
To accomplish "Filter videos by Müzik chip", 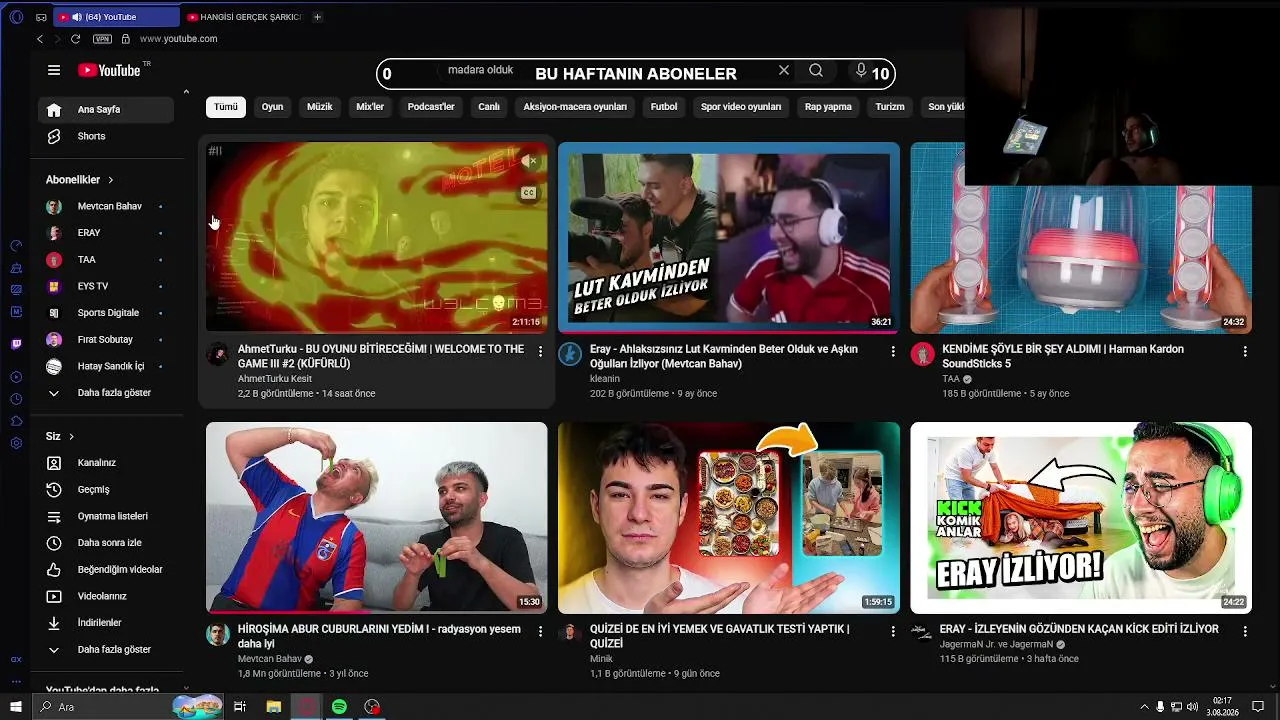I will 320,107.
